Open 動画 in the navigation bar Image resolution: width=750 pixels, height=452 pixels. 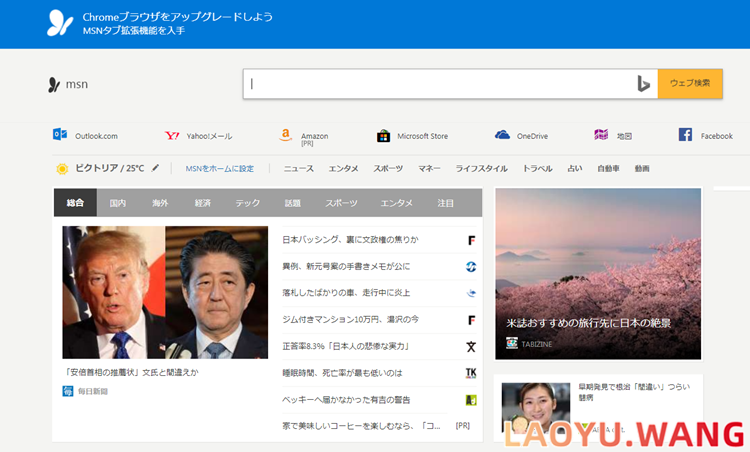click(x=642, y=168)
